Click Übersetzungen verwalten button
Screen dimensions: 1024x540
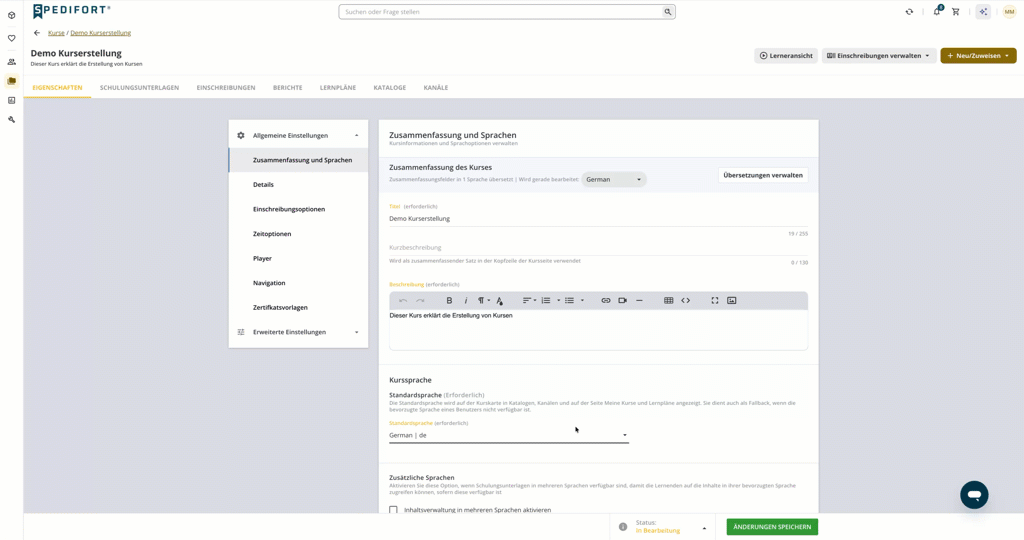point(763,175)
